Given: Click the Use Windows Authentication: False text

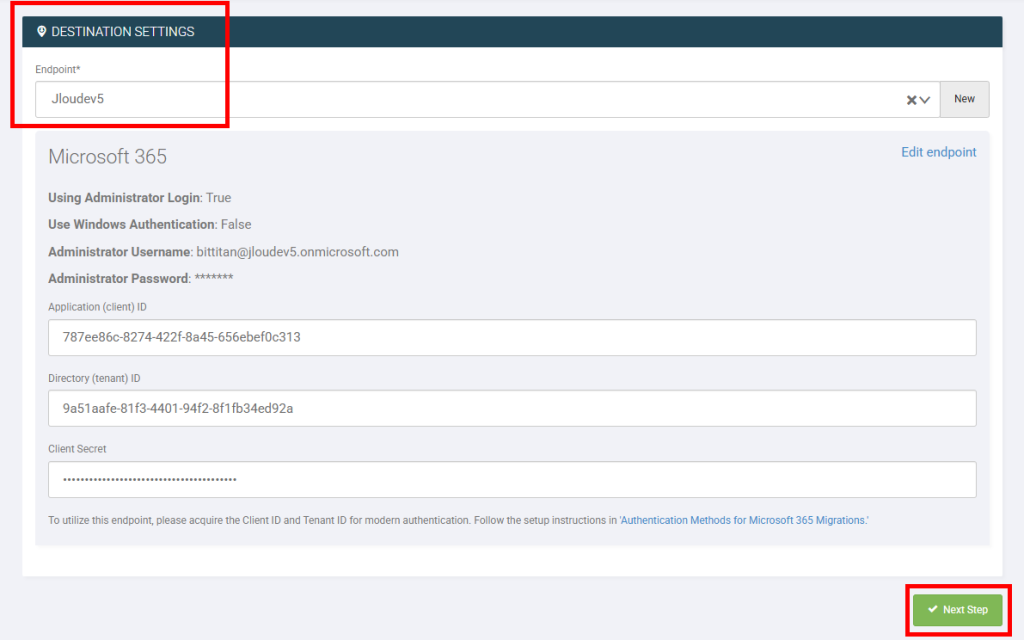Looking at the screenshot, I should pyautogui.click(x=150, y=225).
